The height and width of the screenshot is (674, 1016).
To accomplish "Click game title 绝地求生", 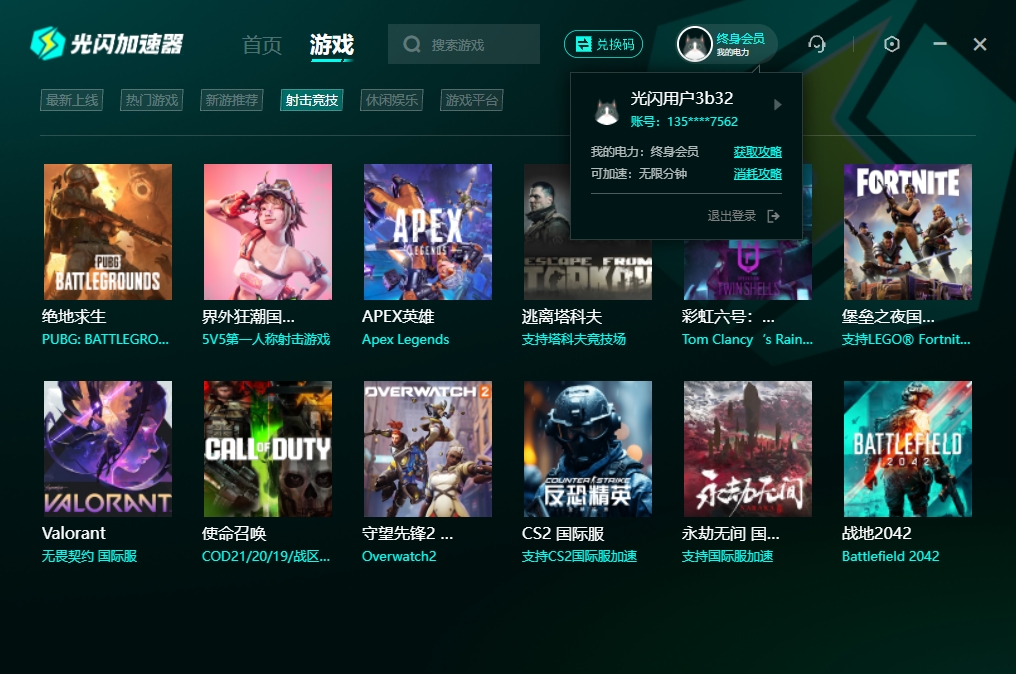I will [x=74, y=316].
